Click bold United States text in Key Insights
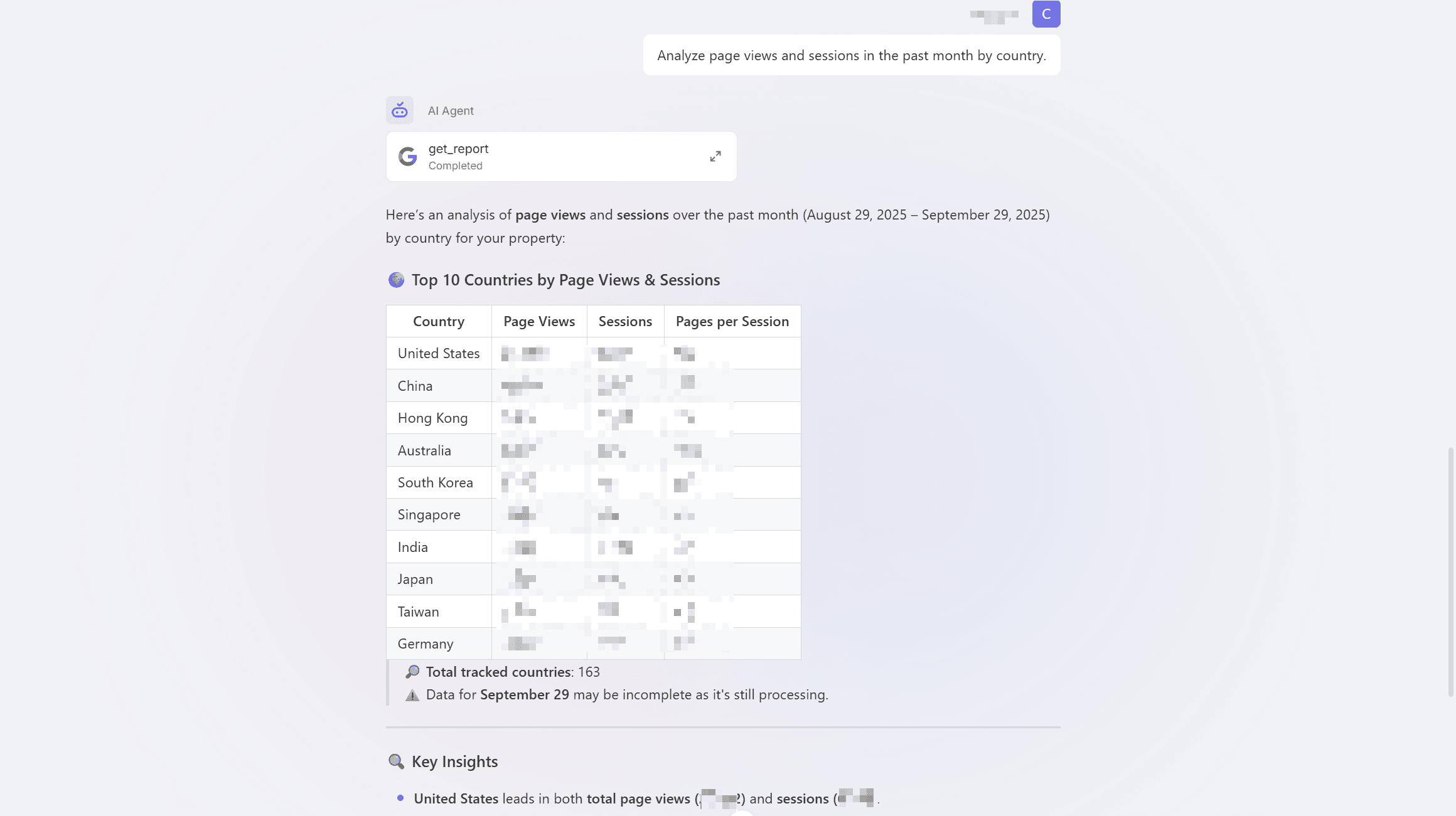The width and height of the screenshot is (1456, 816). [x=455, y=798]
